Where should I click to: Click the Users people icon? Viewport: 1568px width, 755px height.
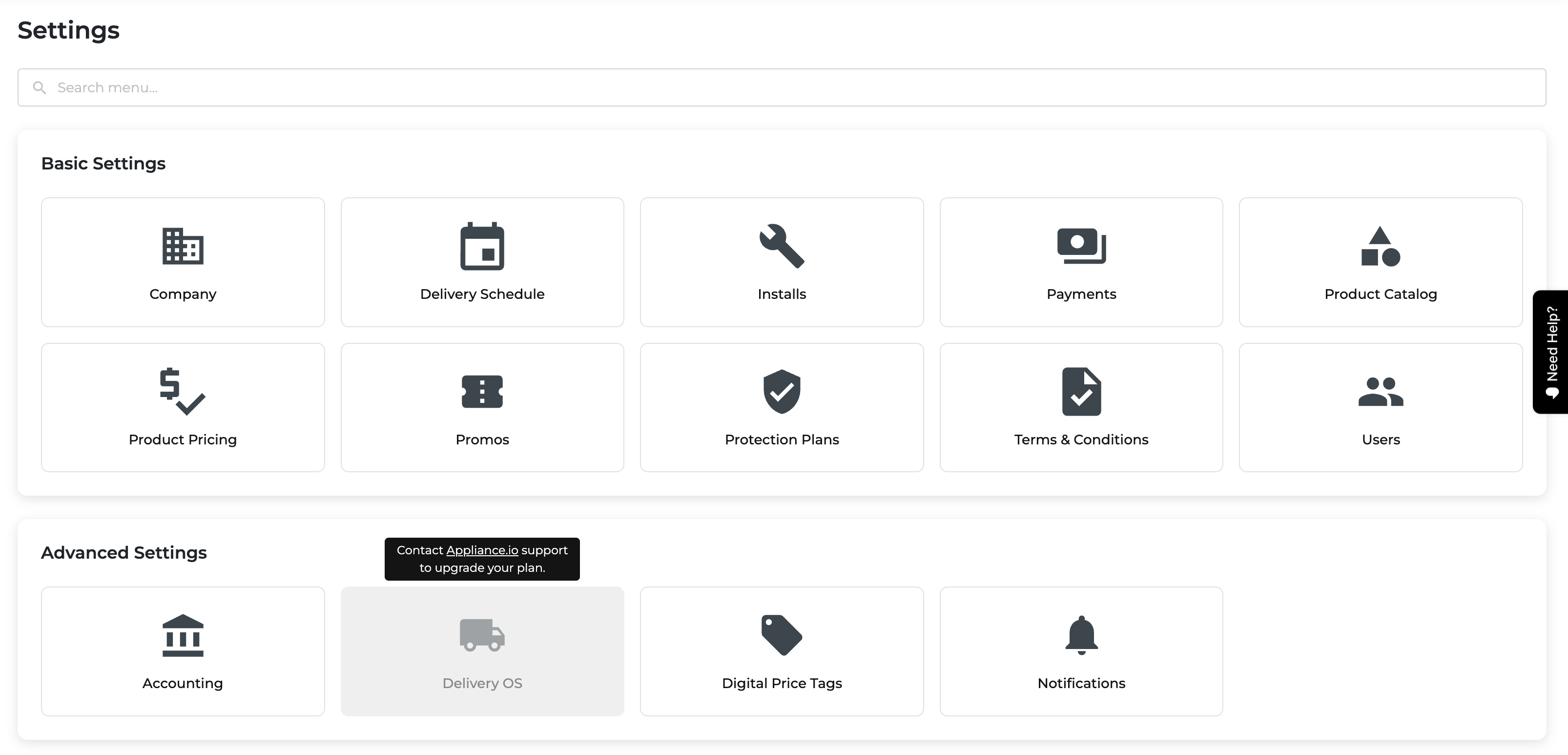click(x=1381, y=392)
